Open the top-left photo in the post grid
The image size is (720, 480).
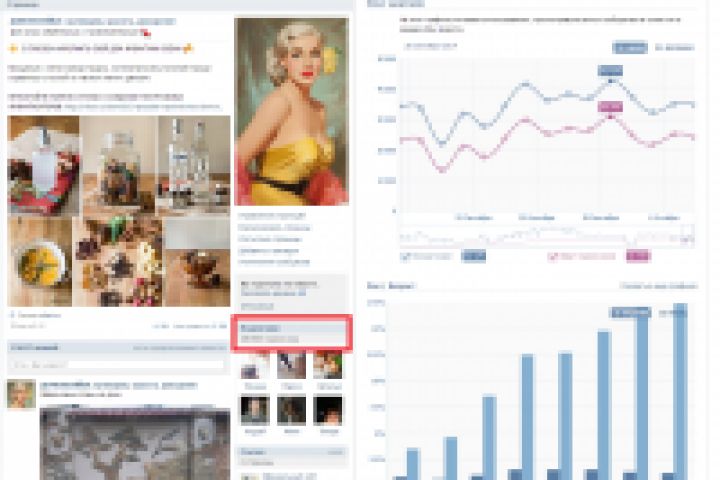click(x=43, y=165)
